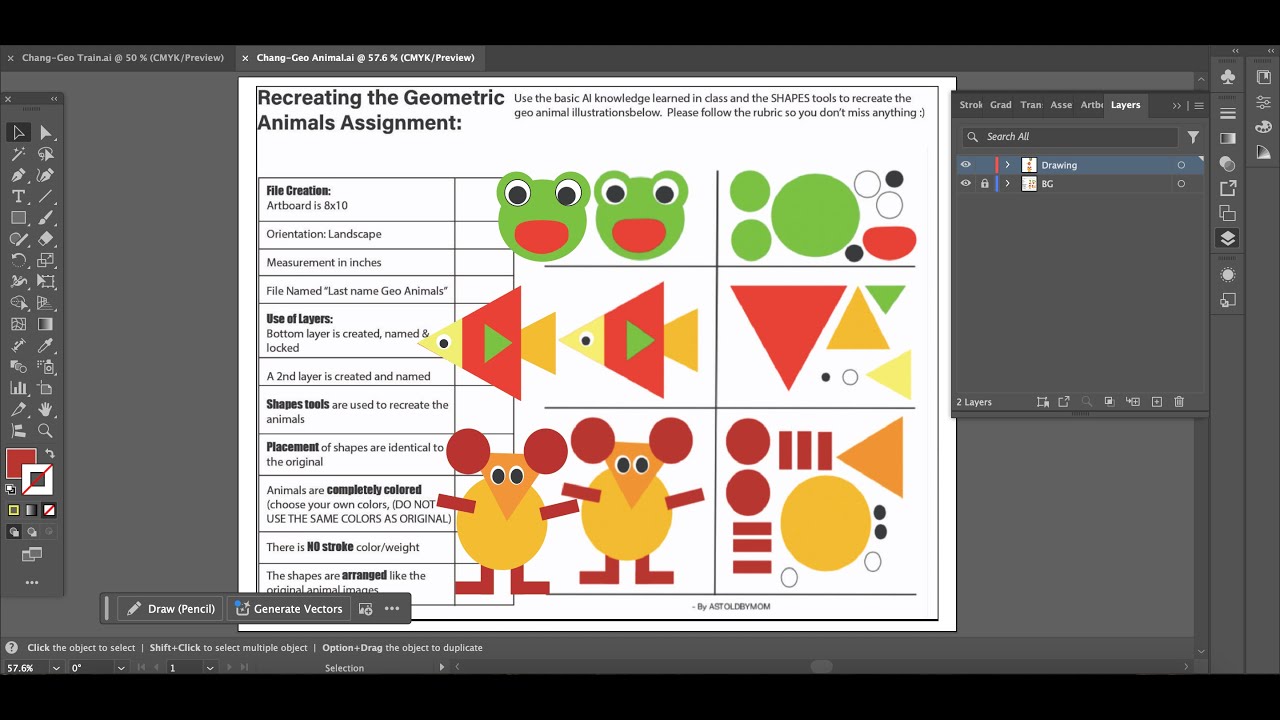Toggle the lock column for Drawing layer
Screen dimensions: 1280x720
[x=984, y=165]
